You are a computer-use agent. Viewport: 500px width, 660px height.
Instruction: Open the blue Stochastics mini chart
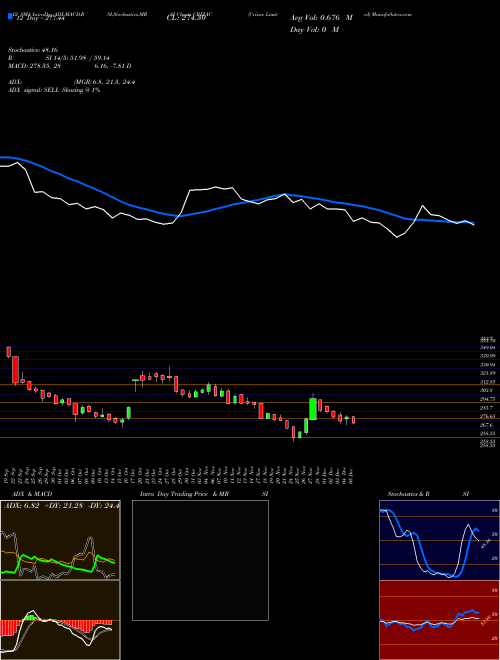pyautogui.click(x=439, y=540)
